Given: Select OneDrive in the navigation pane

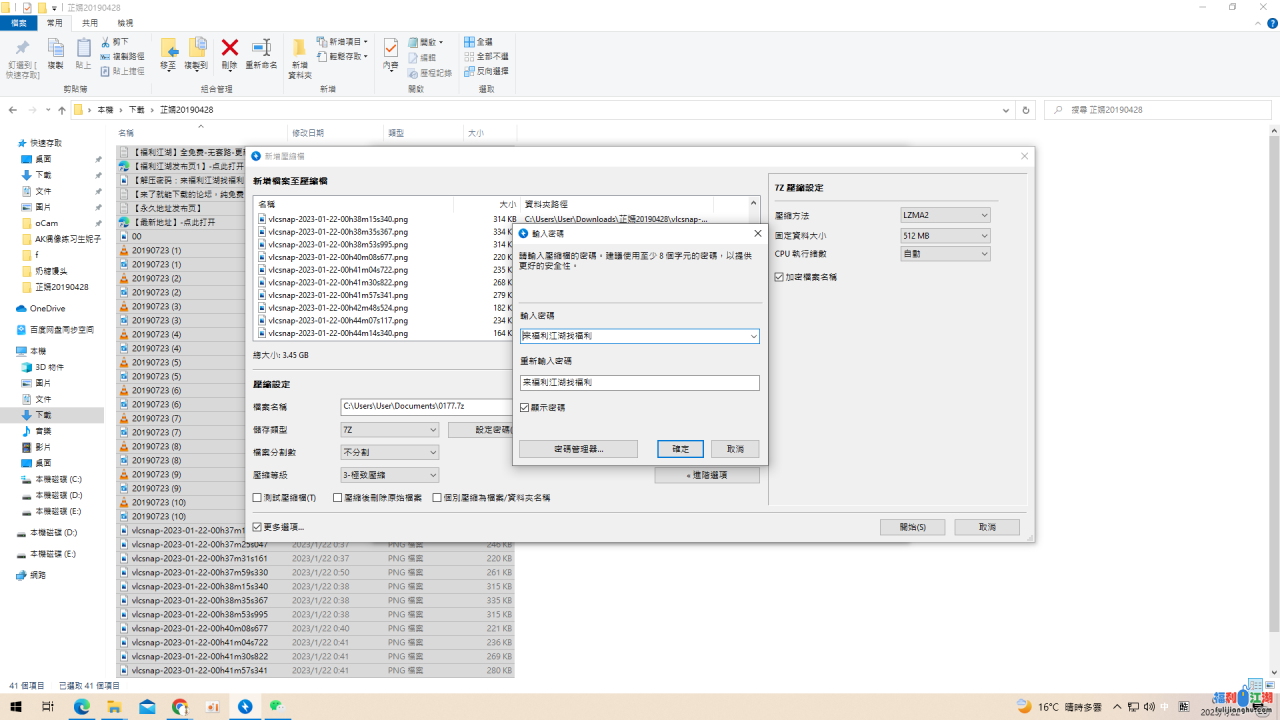Looking at the screenshot, I should tap(47, 309).
